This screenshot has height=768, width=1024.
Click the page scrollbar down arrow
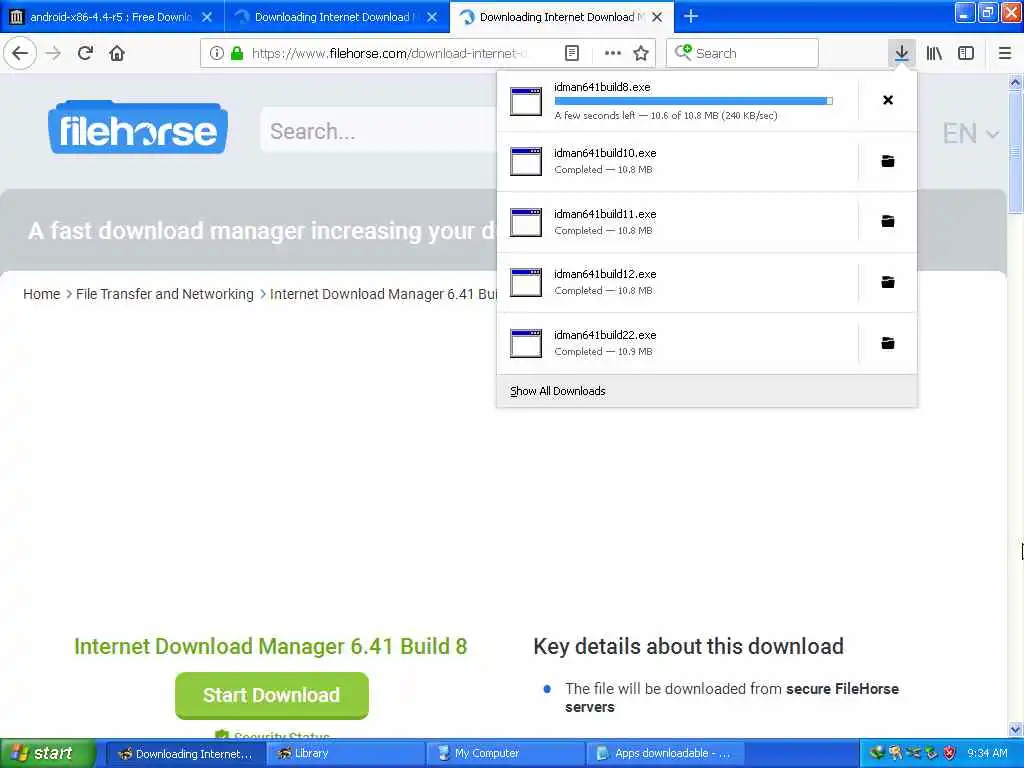(1015, 729)
